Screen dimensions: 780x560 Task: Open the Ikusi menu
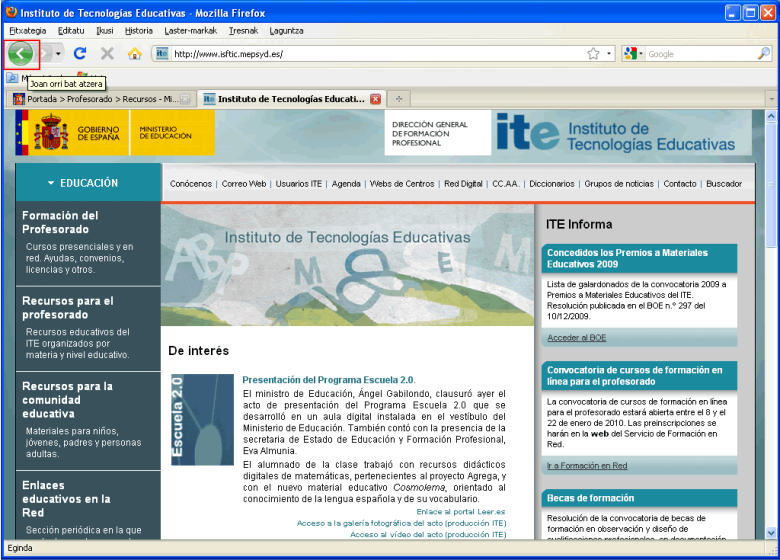click(105, 31)
